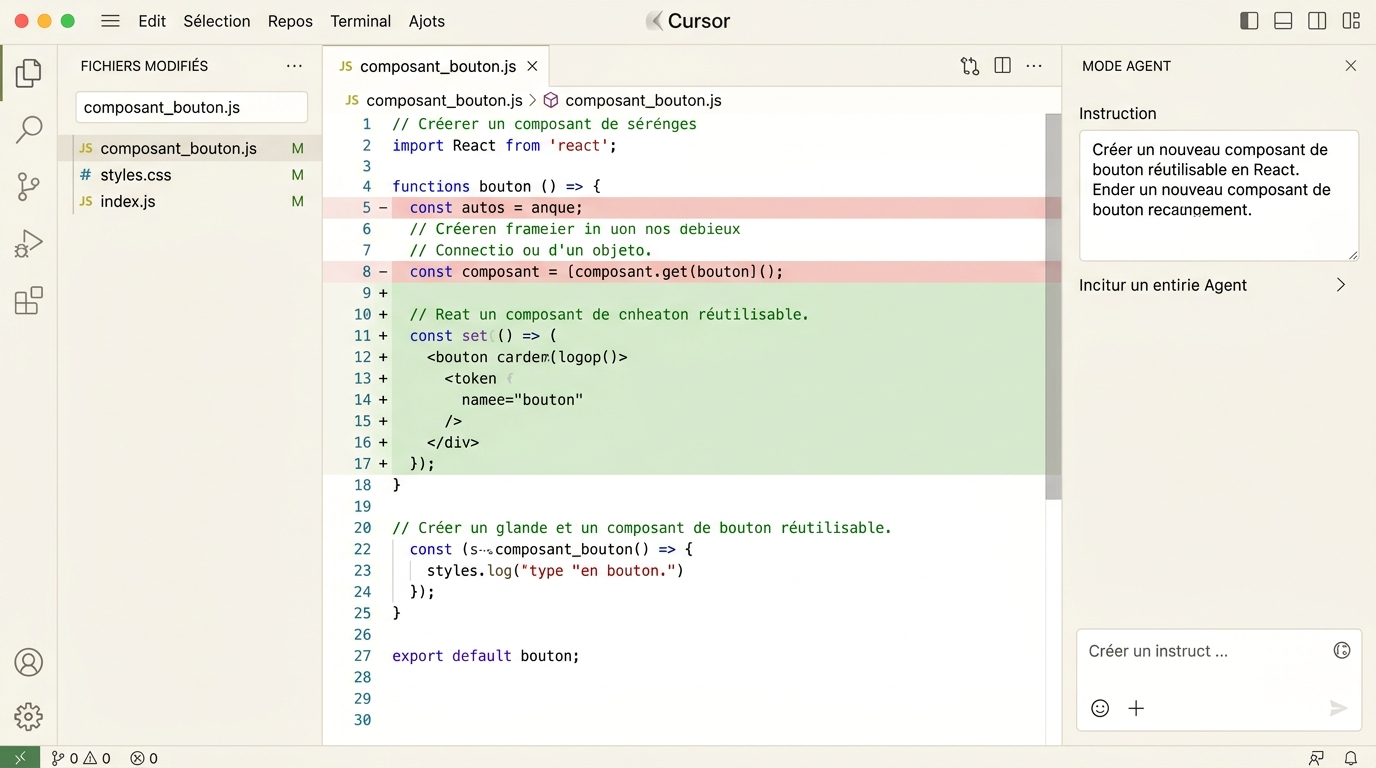Click the composant_bouton.js sidebar filter field

(192, 107)
